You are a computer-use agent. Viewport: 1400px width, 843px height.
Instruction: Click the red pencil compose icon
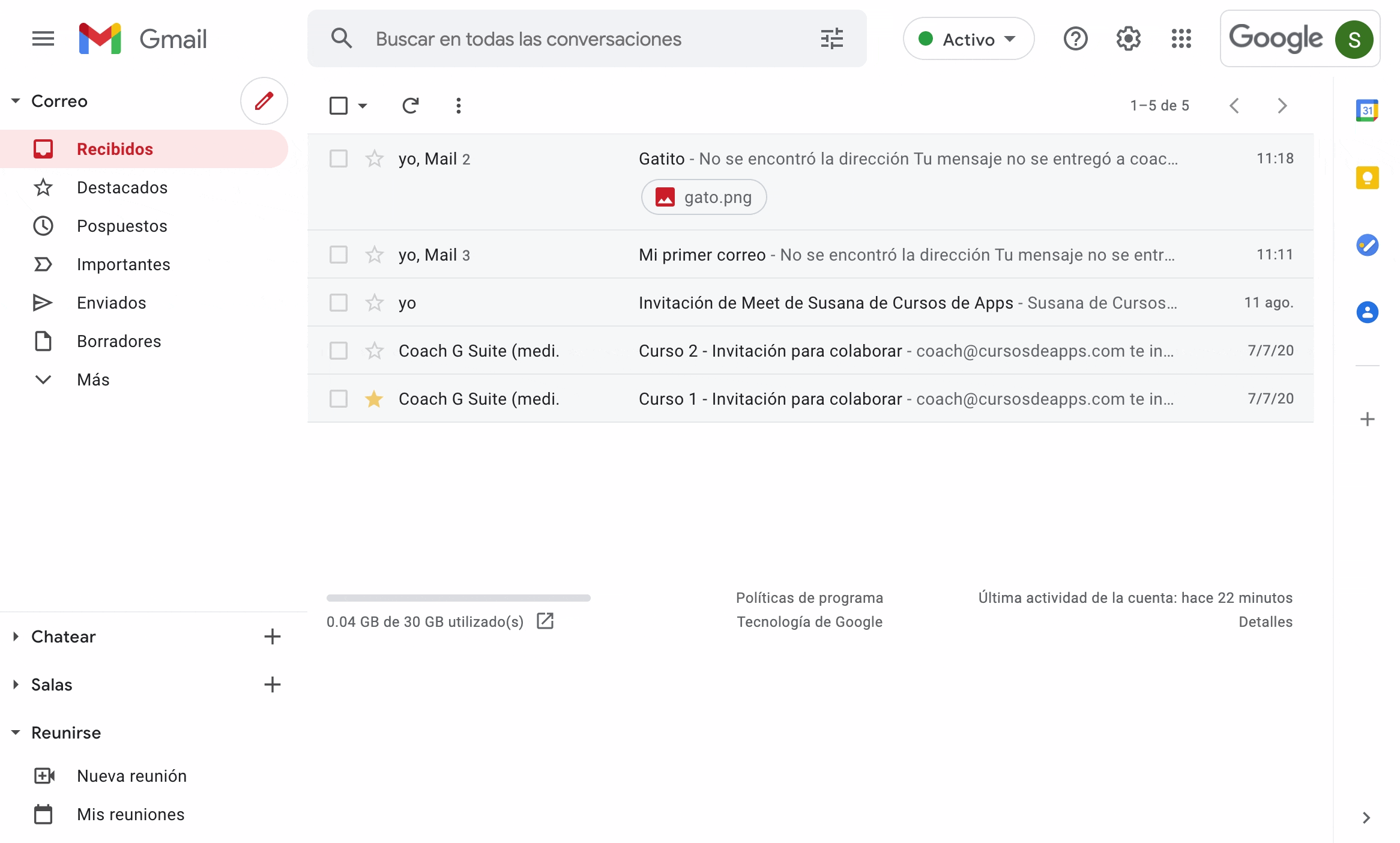pyautogui.click(x=264, y=101)
